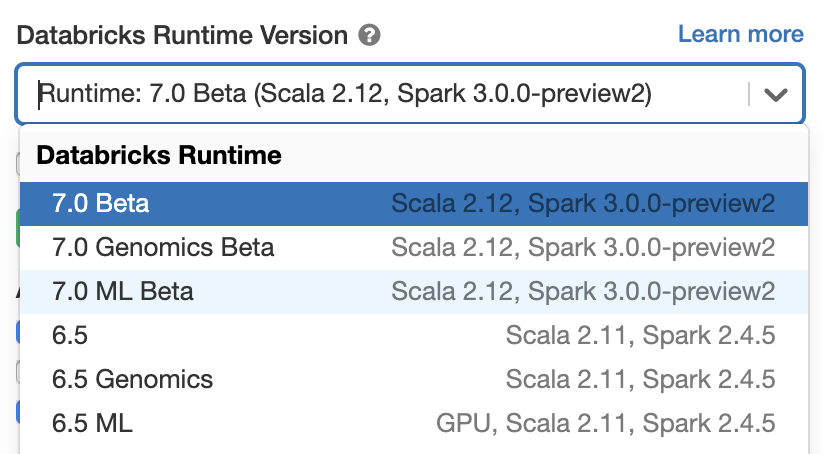Toggle the blue checkbox beside the 6.5 row
The width and height of the screenshot is (824, 454).
pyautogui.click(x=17, y=333)
